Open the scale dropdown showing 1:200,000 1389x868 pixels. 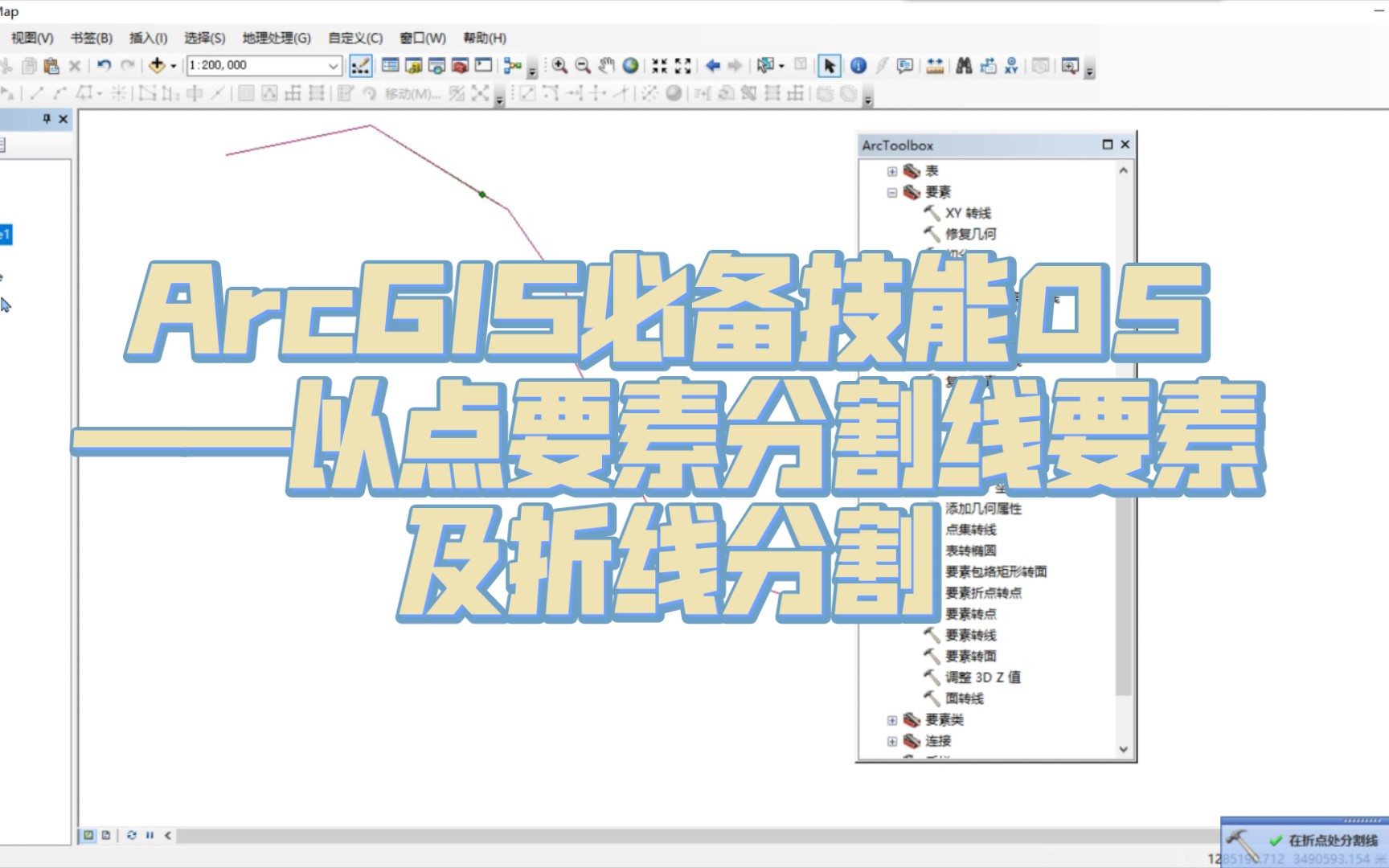tap(333, 65)
